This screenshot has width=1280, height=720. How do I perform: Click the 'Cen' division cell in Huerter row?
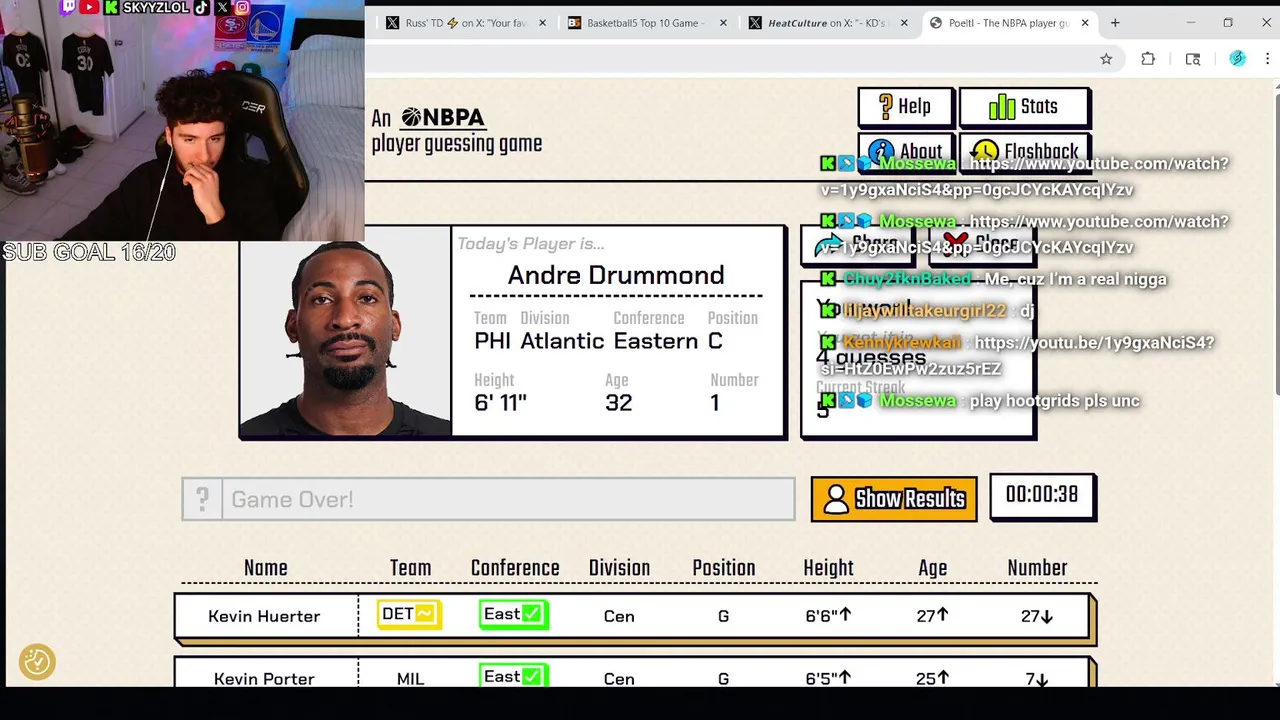click(619, 616)
